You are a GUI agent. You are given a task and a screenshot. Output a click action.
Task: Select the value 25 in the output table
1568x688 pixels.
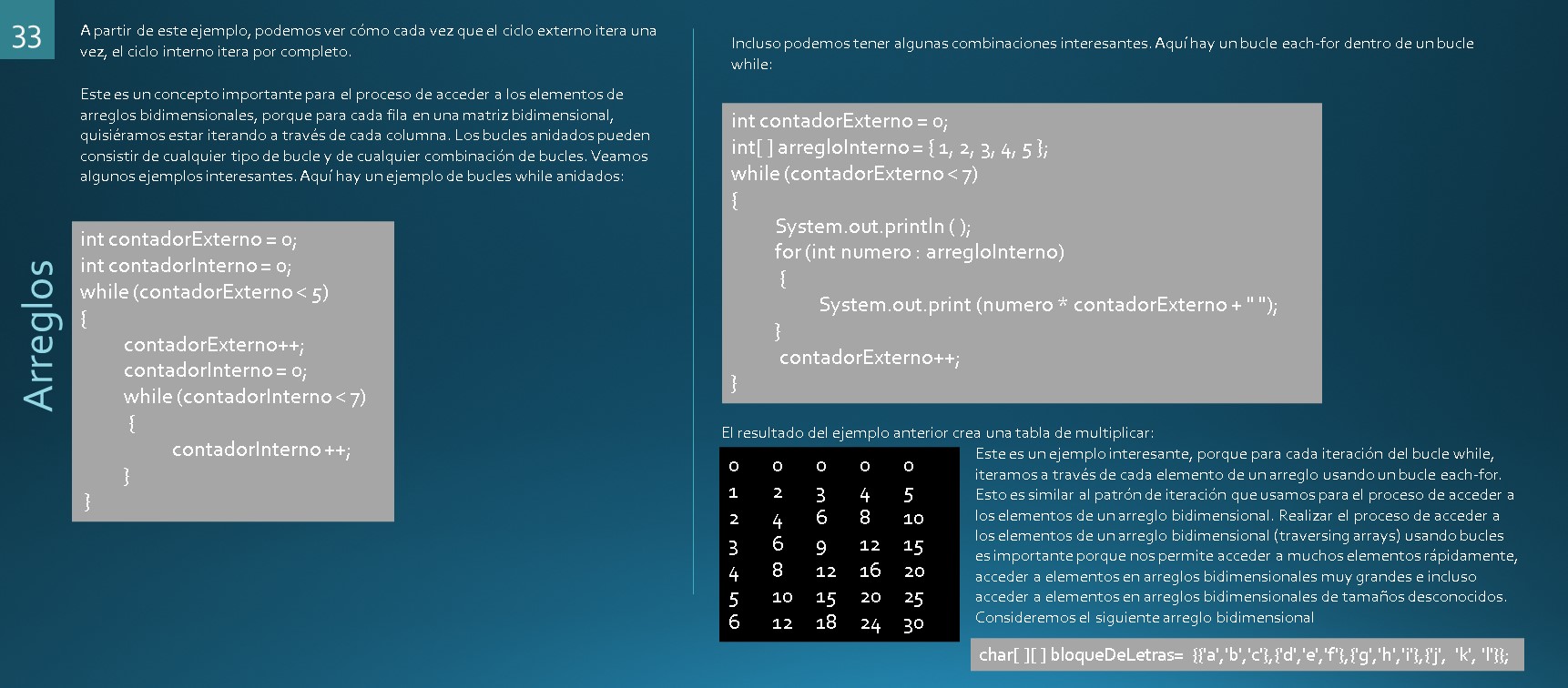(x=913, y=598)
